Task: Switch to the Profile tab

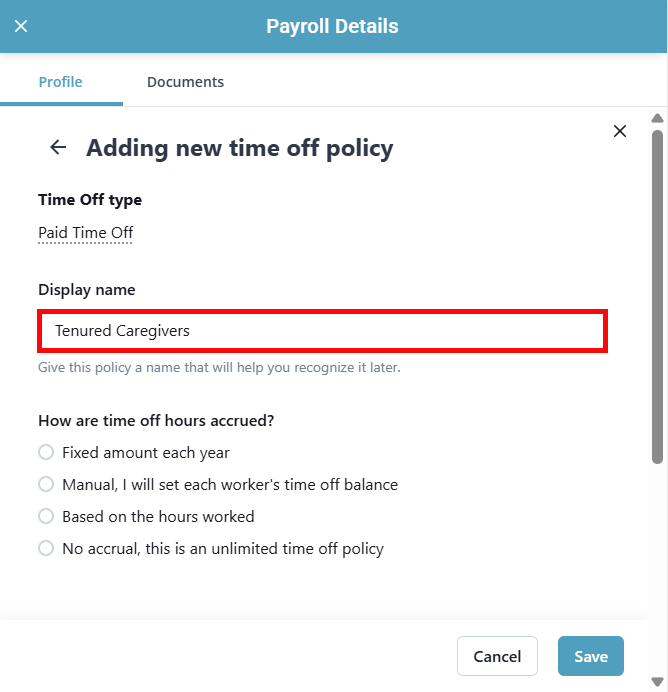Action: tap(60, 82)
